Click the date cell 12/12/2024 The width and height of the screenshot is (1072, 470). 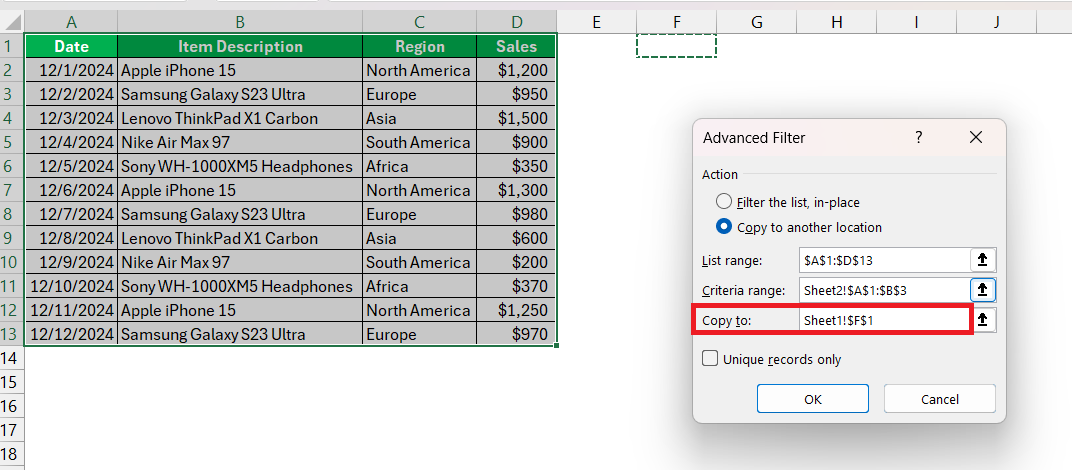pos(71,335)
